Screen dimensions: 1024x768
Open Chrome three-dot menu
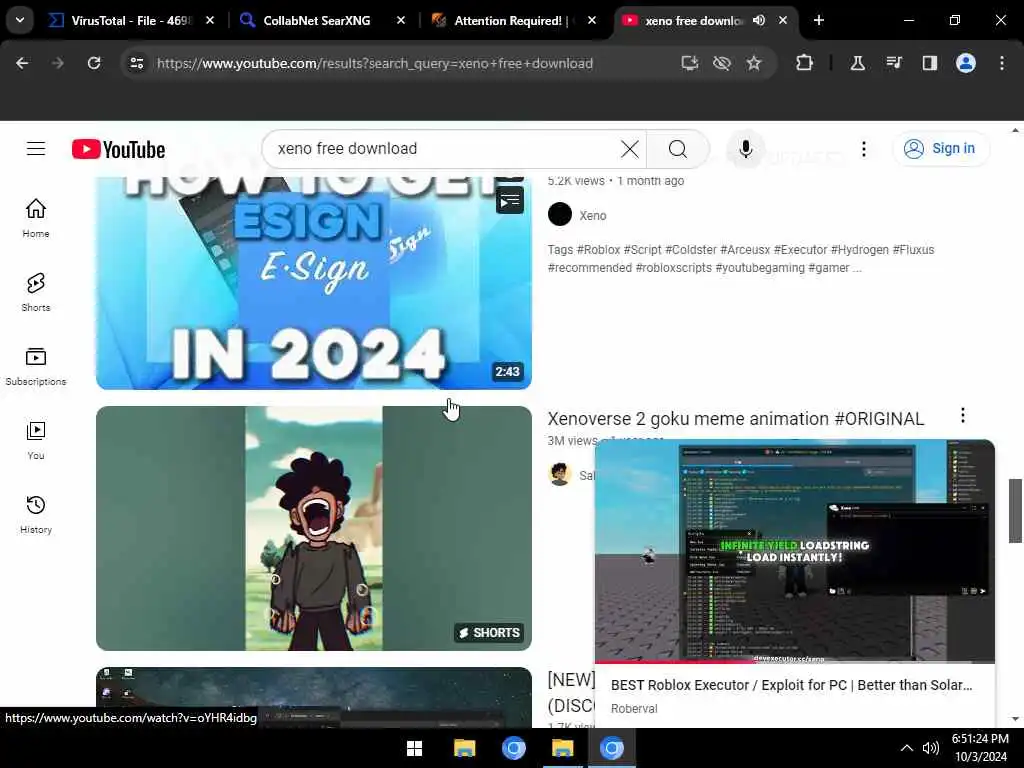1002,63
